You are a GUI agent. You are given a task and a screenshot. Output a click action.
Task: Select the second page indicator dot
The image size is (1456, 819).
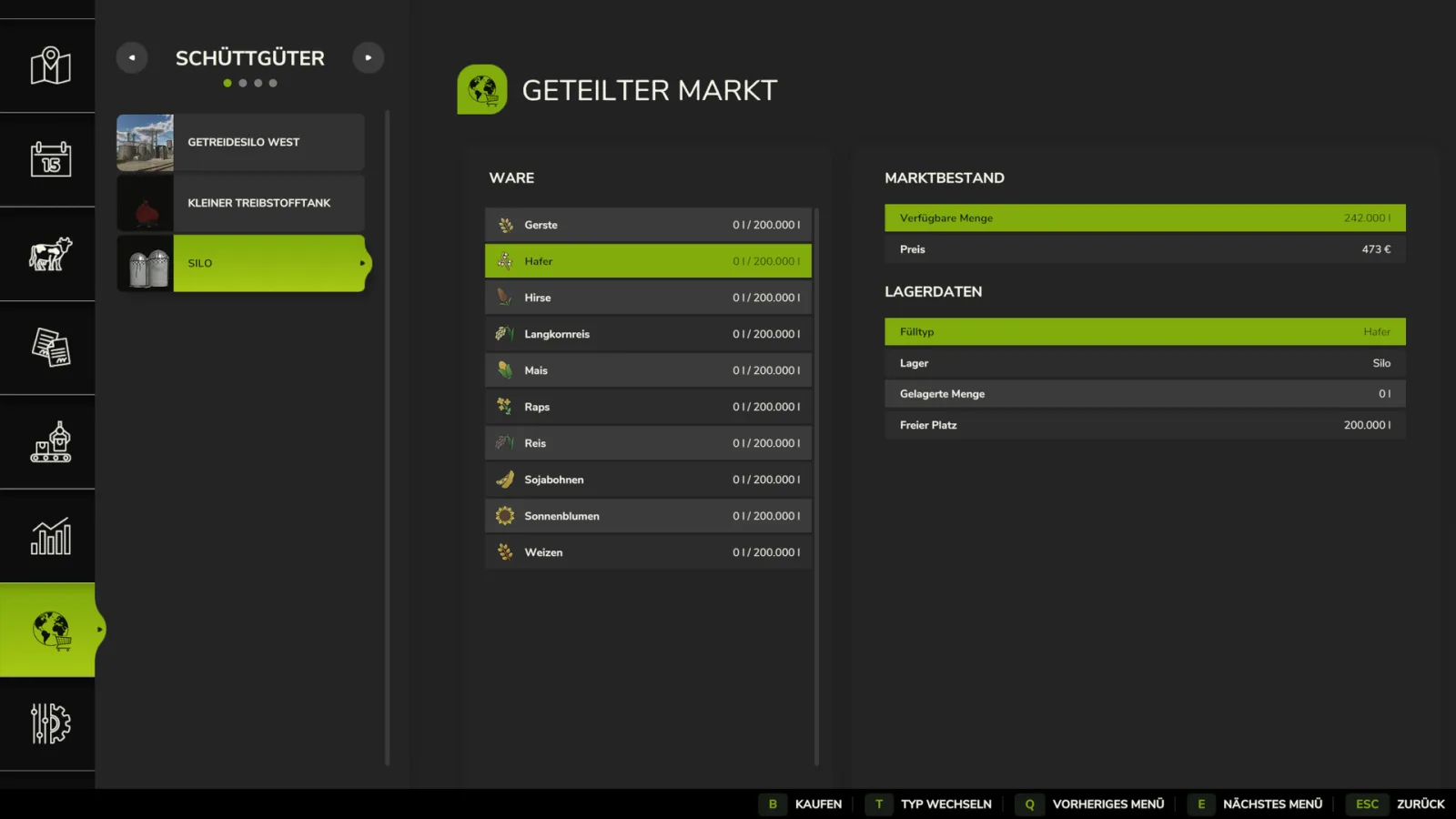click(x=243, y=83)
